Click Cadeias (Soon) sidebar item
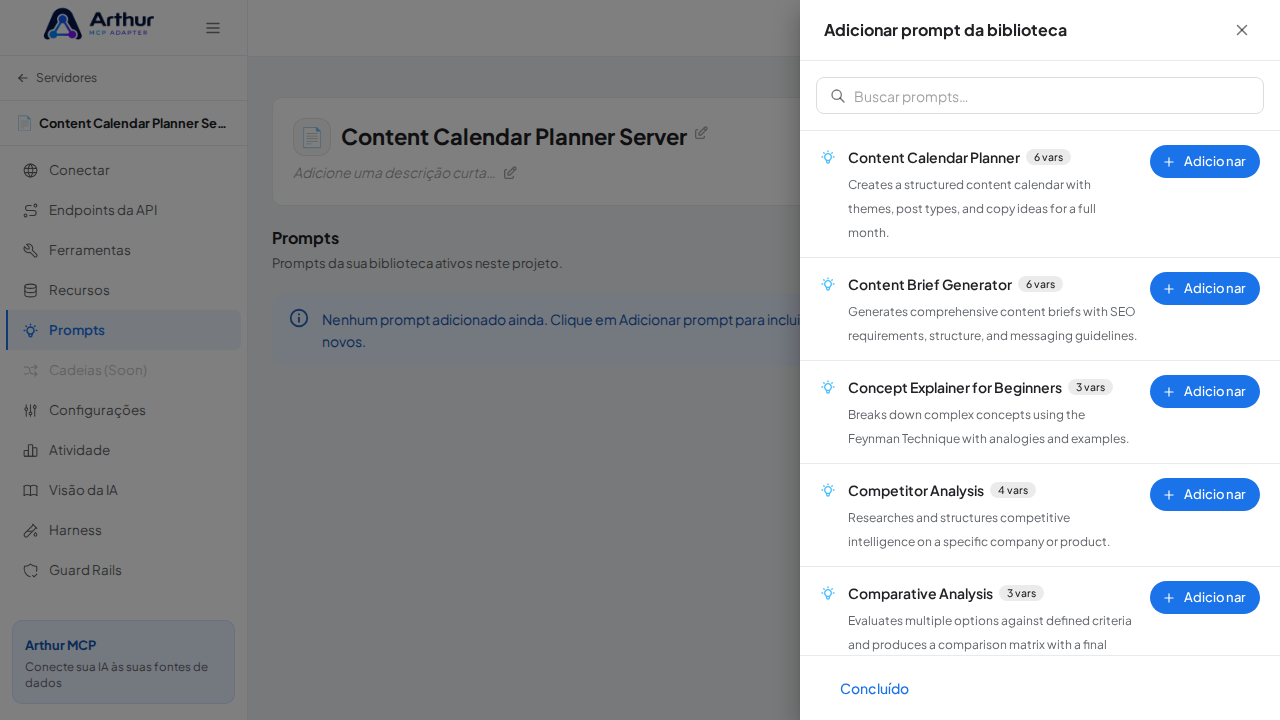Viewport: 1280px width, 720px height. point(123,370)
